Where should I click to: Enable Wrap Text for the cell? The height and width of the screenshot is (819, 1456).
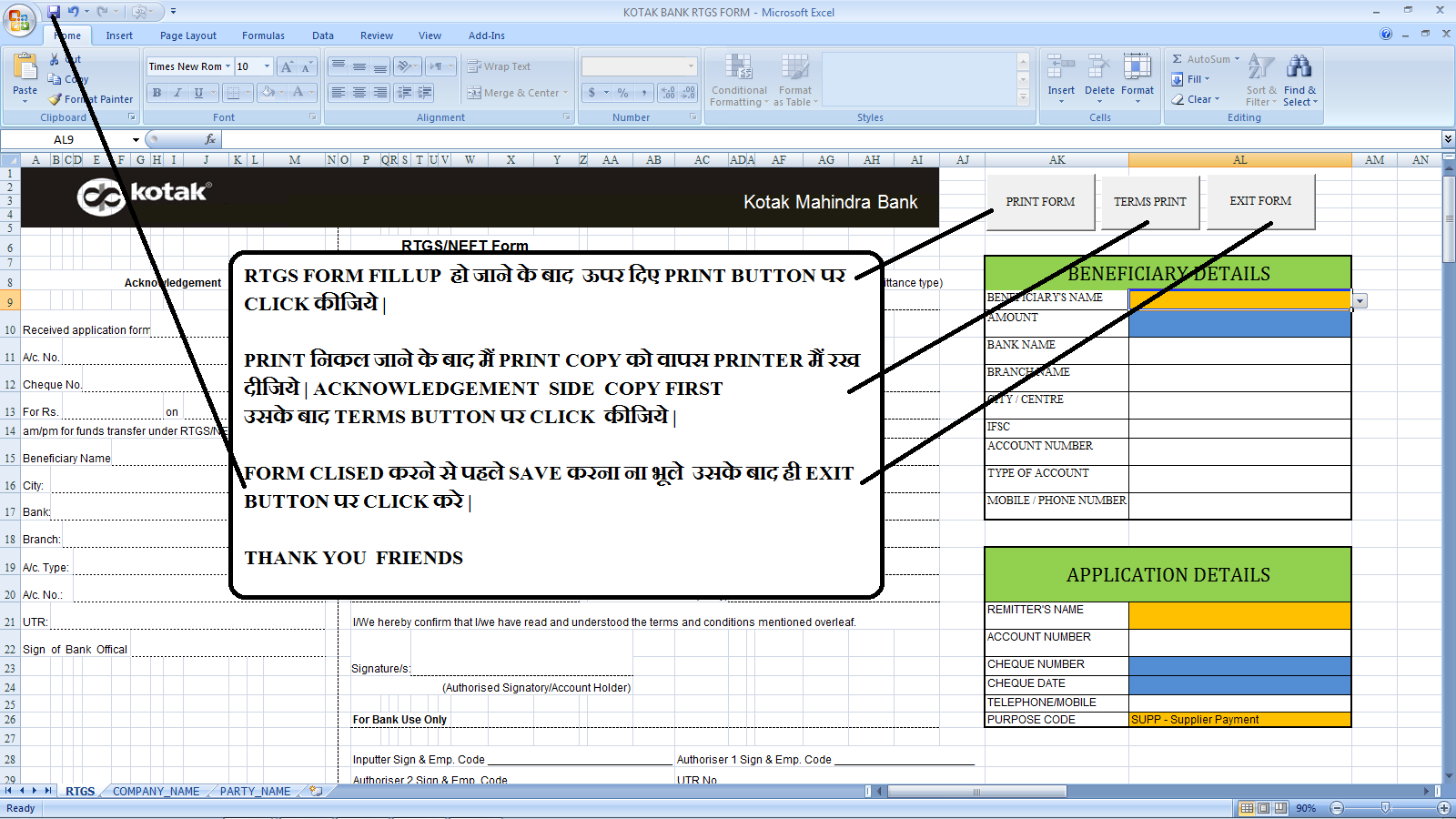point(499,66)
